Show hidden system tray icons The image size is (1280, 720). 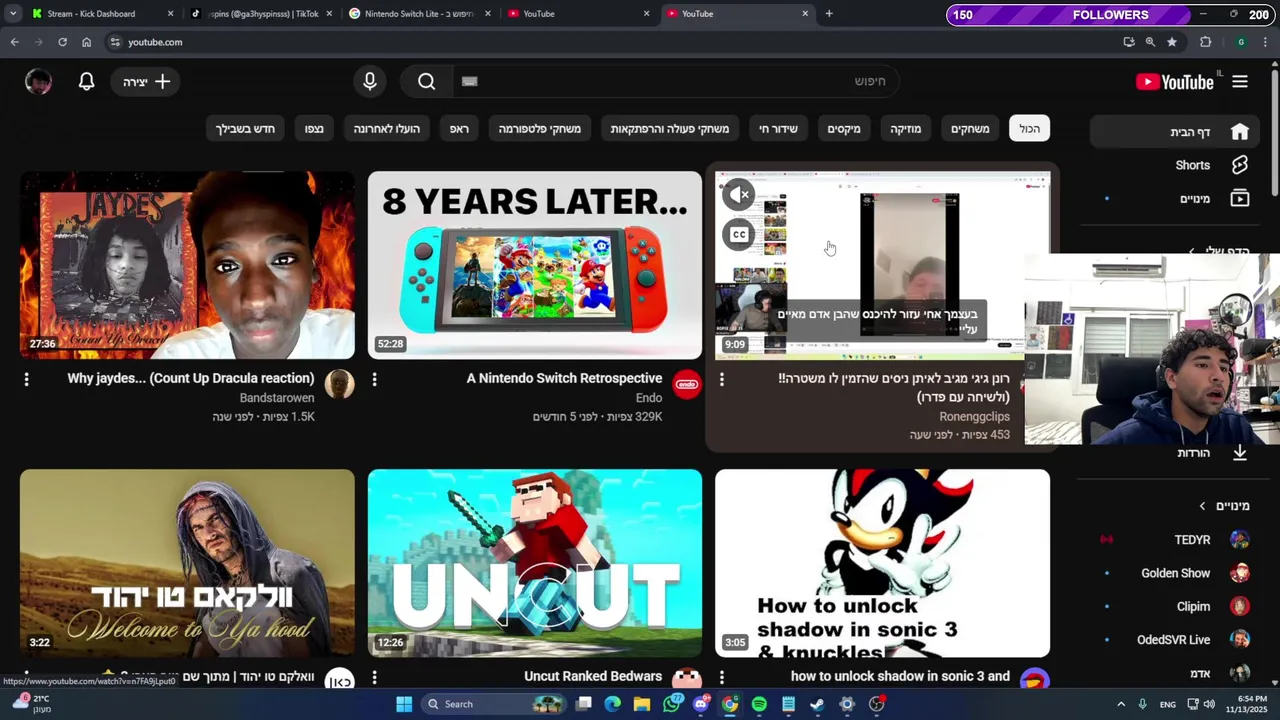pyautogui.click(x=1121, y=704)
